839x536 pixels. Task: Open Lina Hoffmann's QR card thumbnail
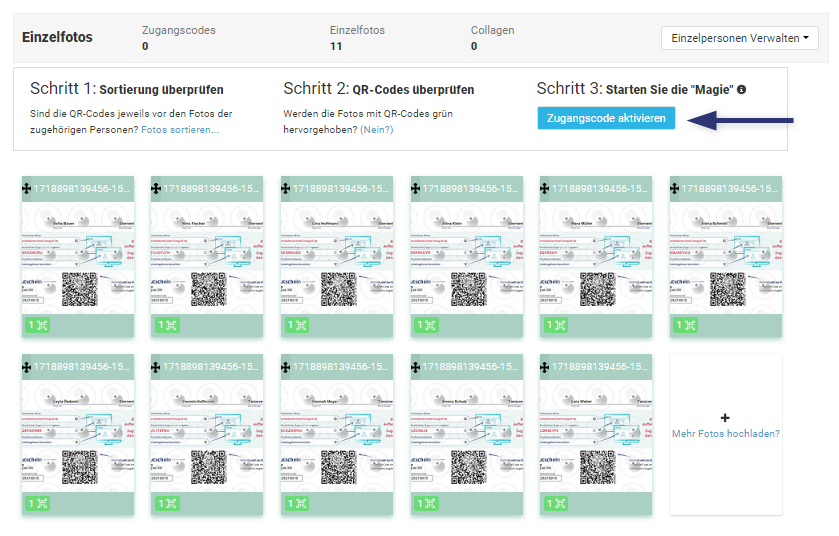[337, 258]
